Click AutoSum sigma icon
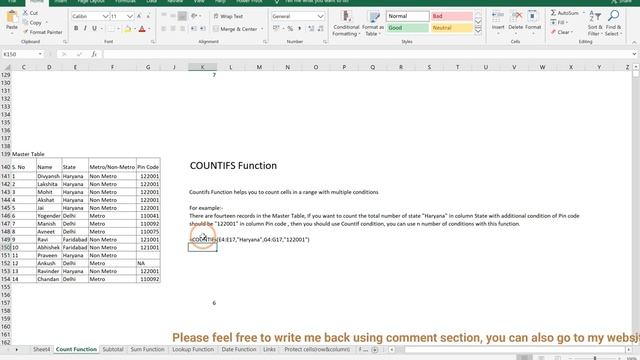Image resolution: width=640 pixels, height=360 pixels. point(553,13)
